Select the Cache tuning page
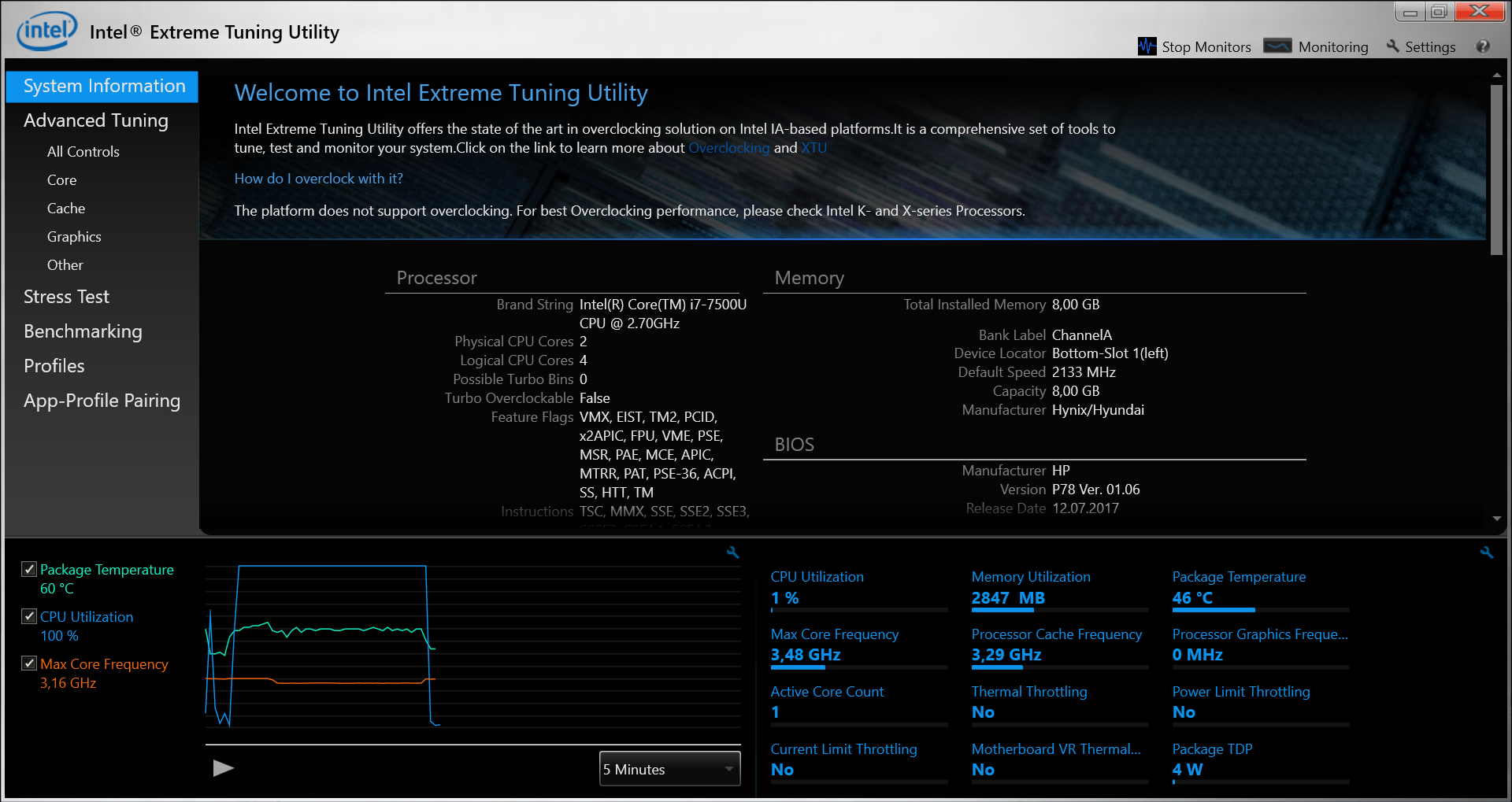1512x802 pixels. [x=66, y=209]
